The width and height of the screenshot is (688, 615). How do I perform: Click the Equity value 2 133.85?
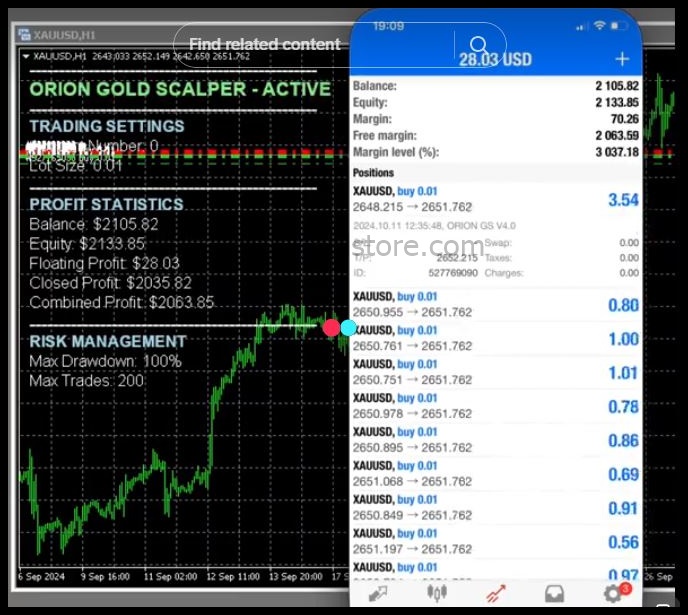[616, 103]
